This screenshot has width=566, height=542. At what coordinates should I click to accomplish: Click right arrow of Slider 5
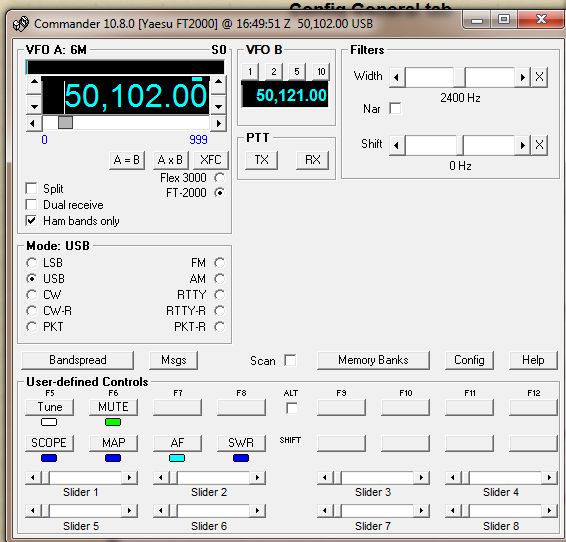tap(129, 511)
